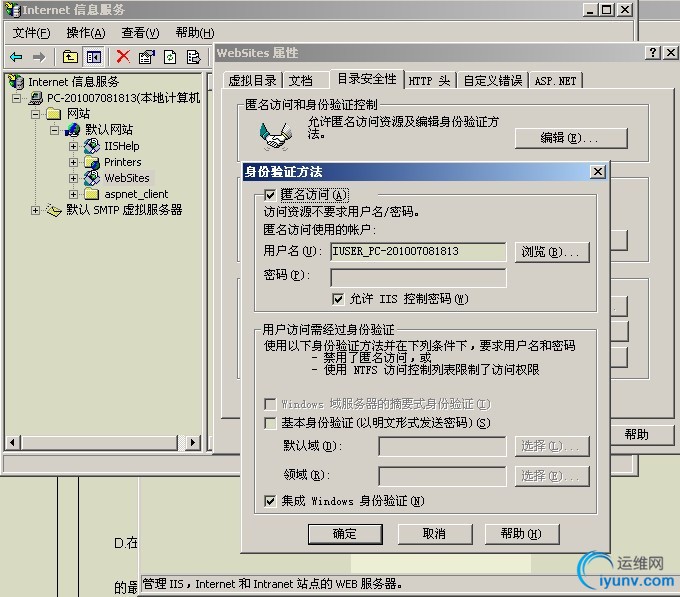Click the Printers folder icon

(x=92, y=162)
